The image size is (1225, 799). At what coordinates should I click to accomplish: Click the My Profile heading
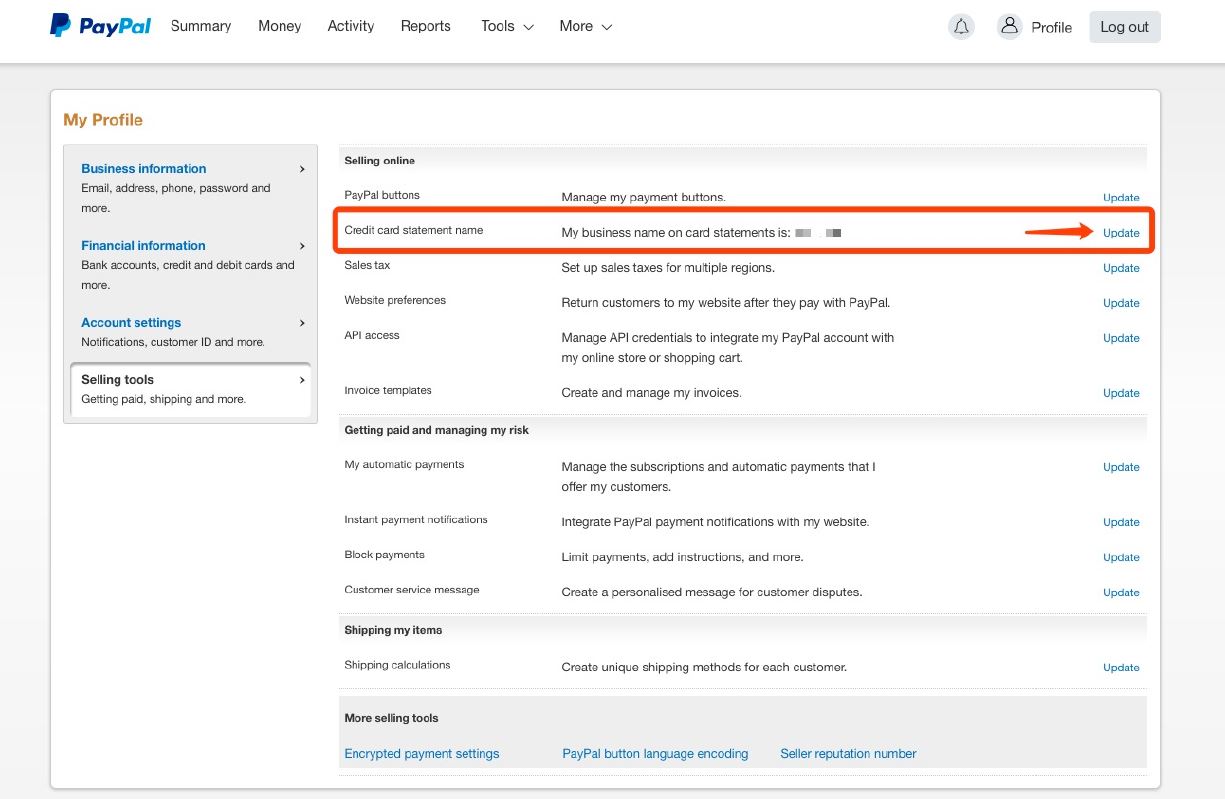(x=103, y=120)
